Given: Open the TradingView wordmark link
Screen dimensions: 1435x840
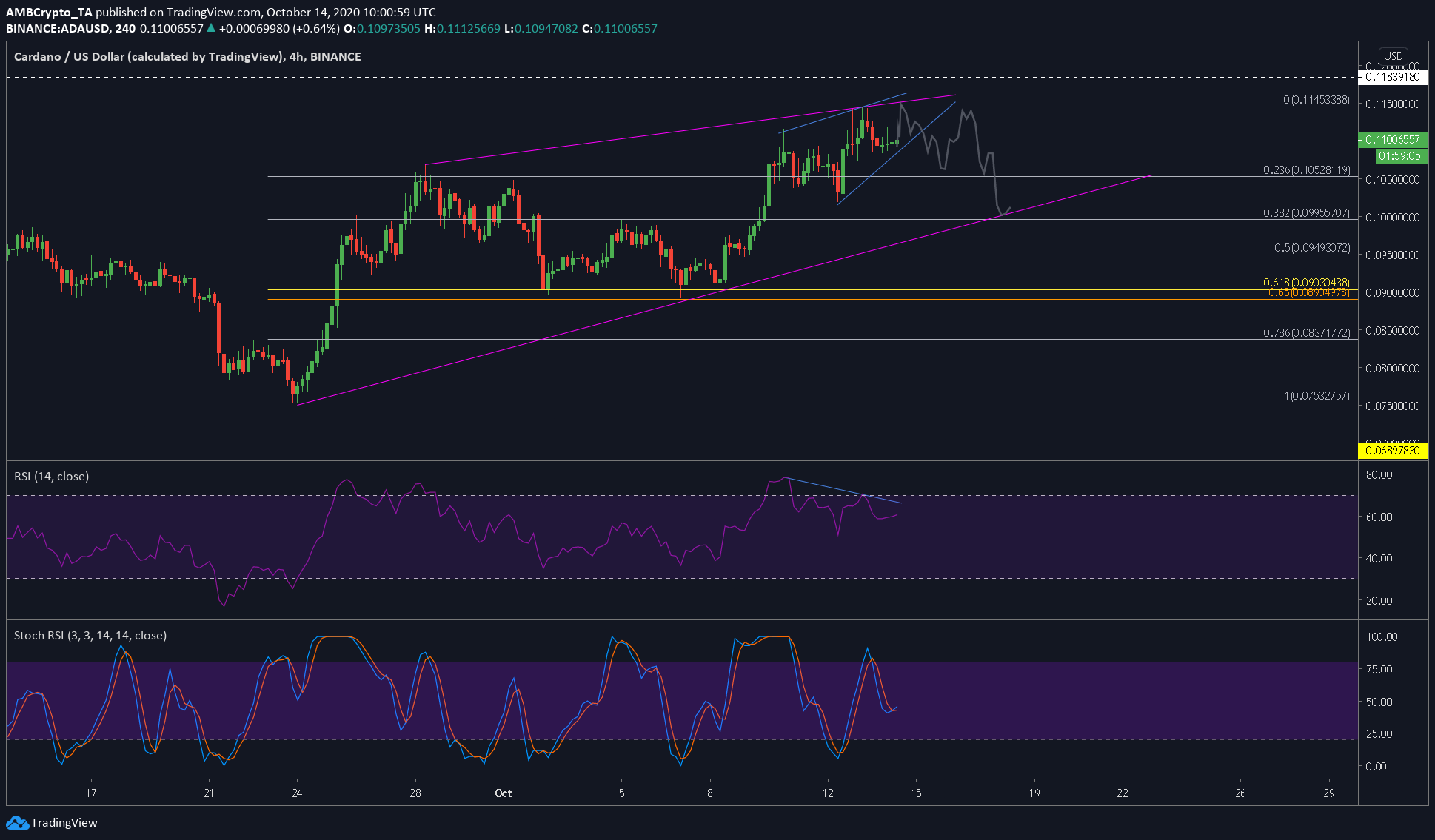Looking at the screenshot, I should pos(64,822).
